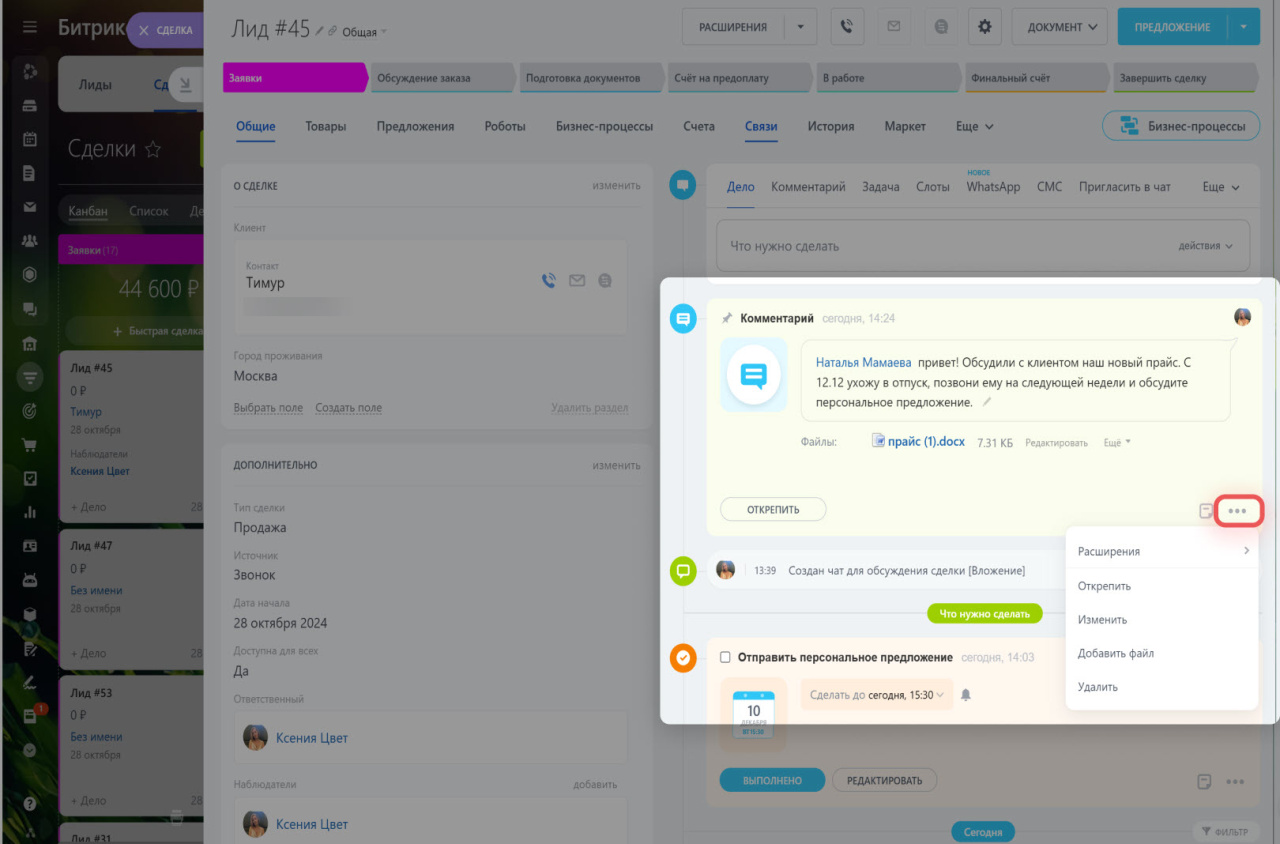
Task: Click the bell reminder icon near deadline
Action: coord(966,695)
